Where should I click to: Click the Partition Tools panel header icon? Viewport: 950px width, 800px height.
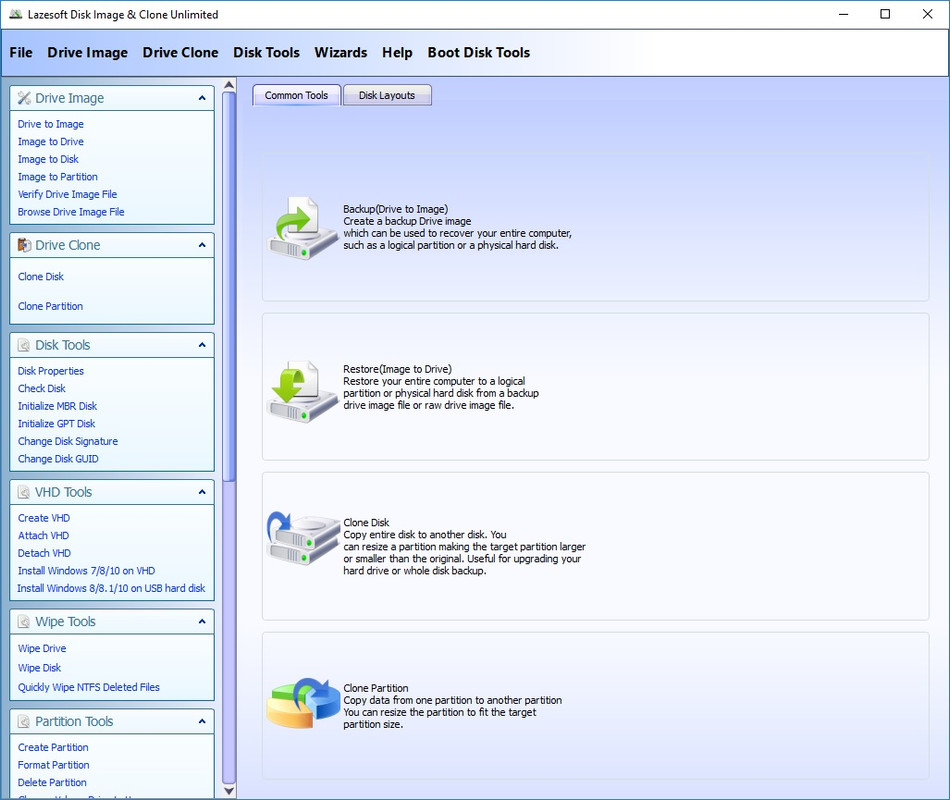pyautogui.click(x=24, y=721)
